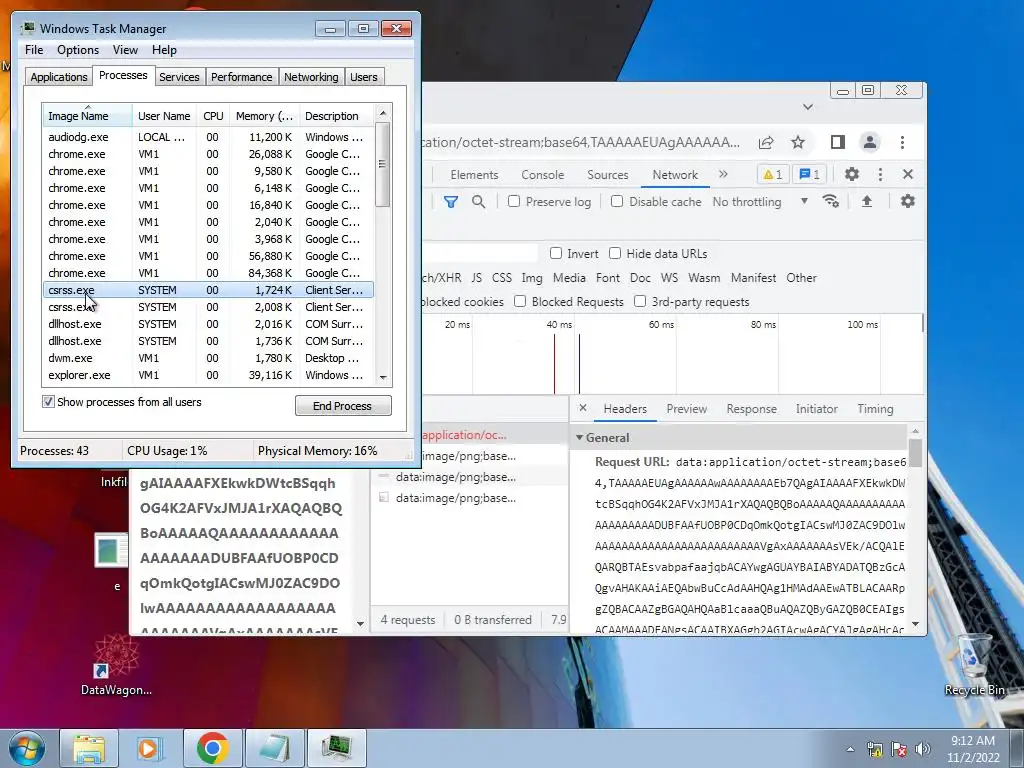Select the explorer.exe process row
The width and height of the screenshot is (1024, 768).
click(208, 375)
